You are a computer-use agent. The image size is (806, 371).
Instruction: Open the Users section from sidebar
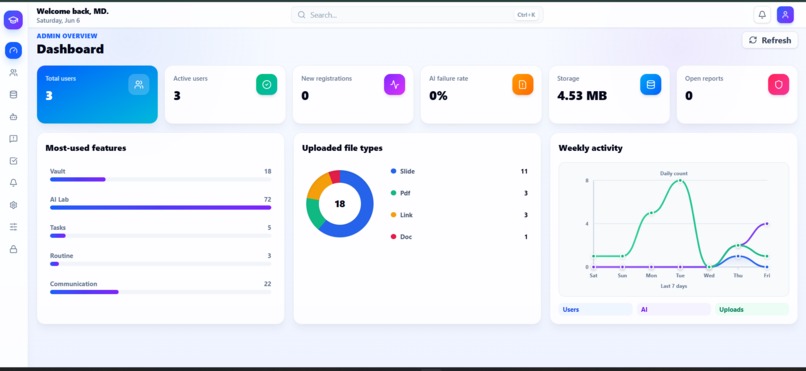(13, 73)
